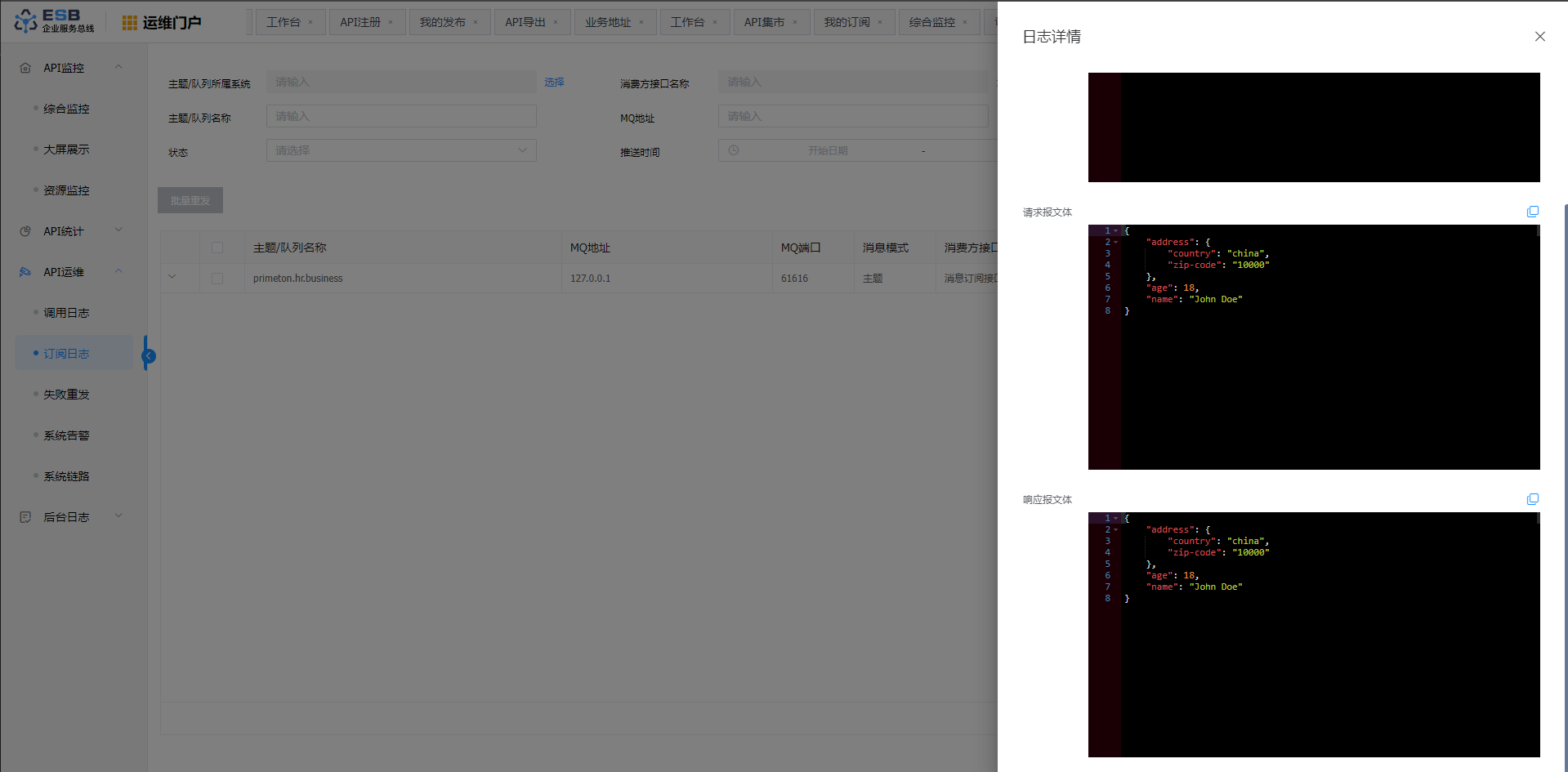Screen dimensions: 1568x772
Task: Click the 批量重发 button
Action: [190, 200]
